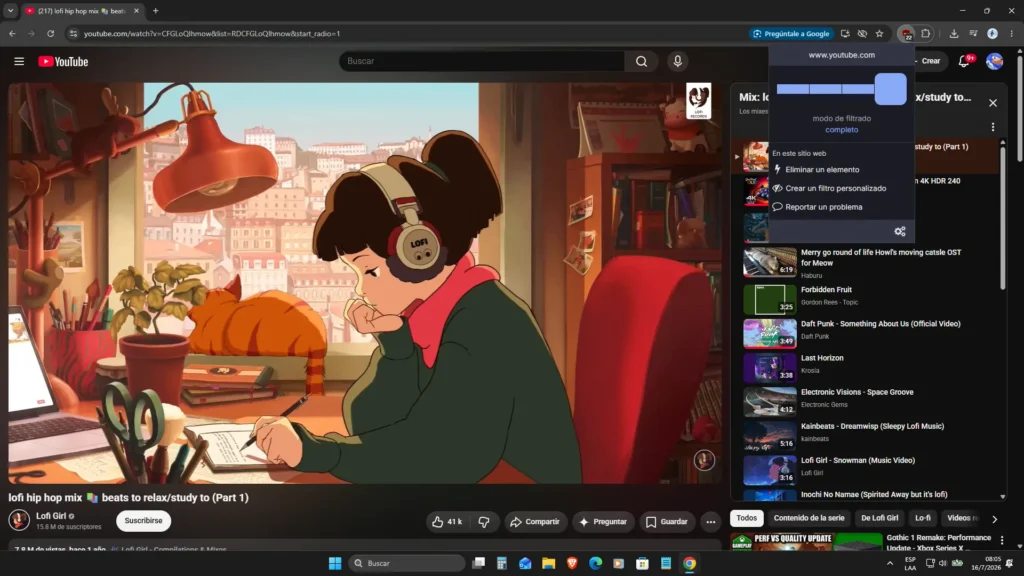
Task: Click the third segment of the filtering mode slider
Action: coord(857,89)
